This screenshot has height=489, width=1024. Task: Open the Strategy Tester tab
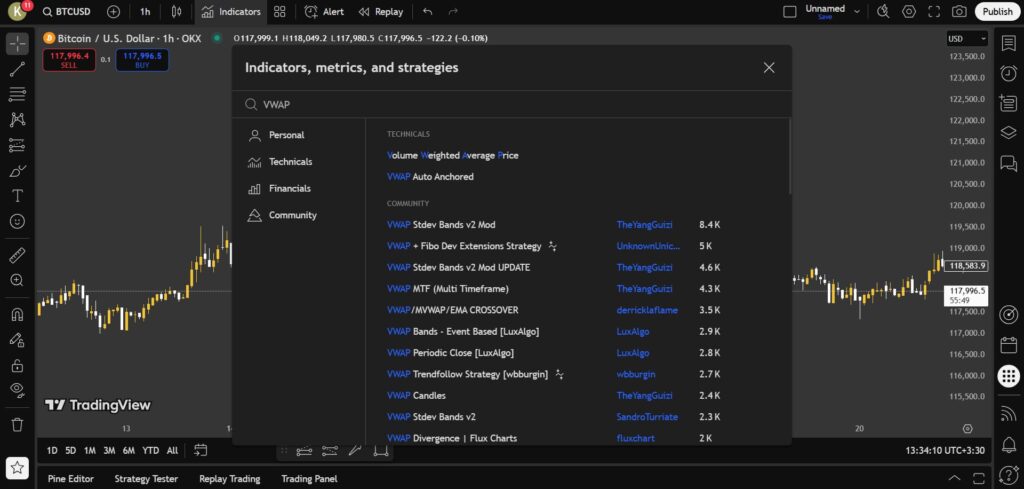click(x=146, y=479)
